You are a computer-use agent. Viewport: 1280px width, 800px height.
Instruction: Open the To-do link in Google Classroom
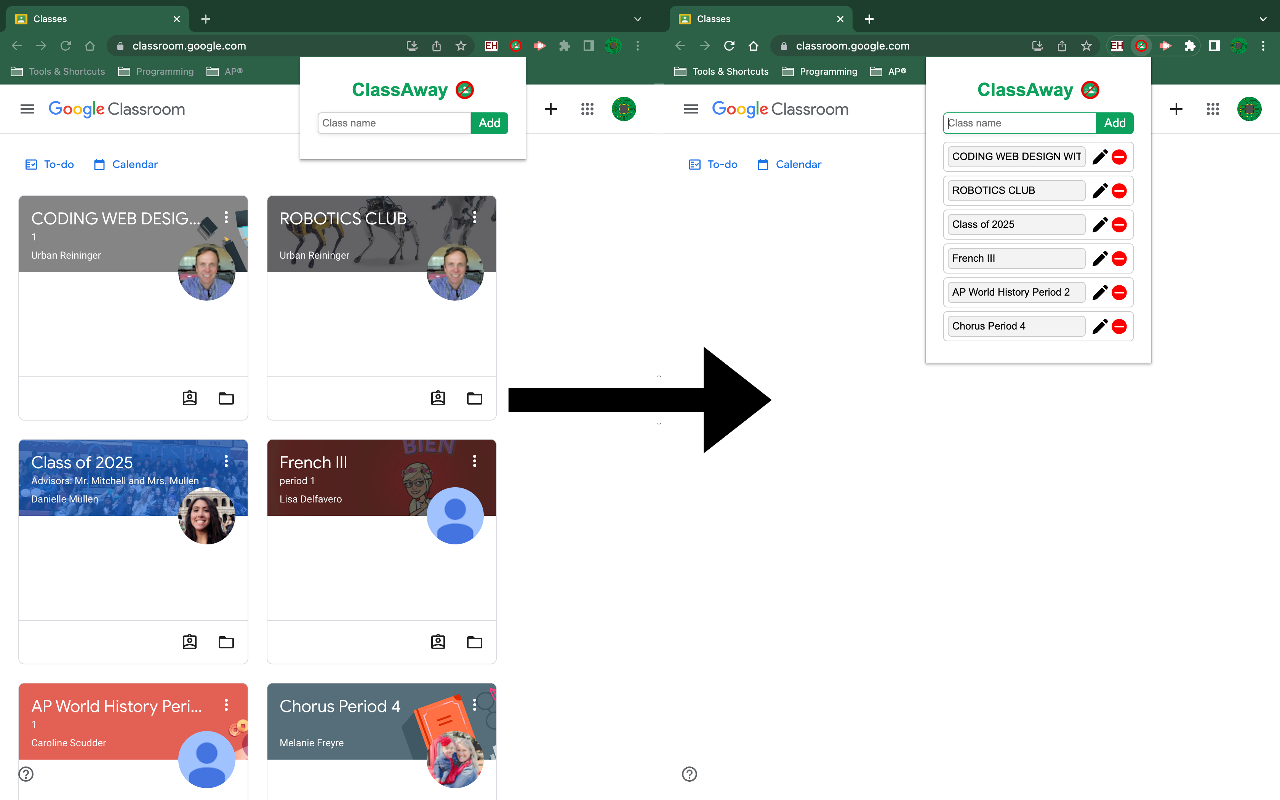49,164
